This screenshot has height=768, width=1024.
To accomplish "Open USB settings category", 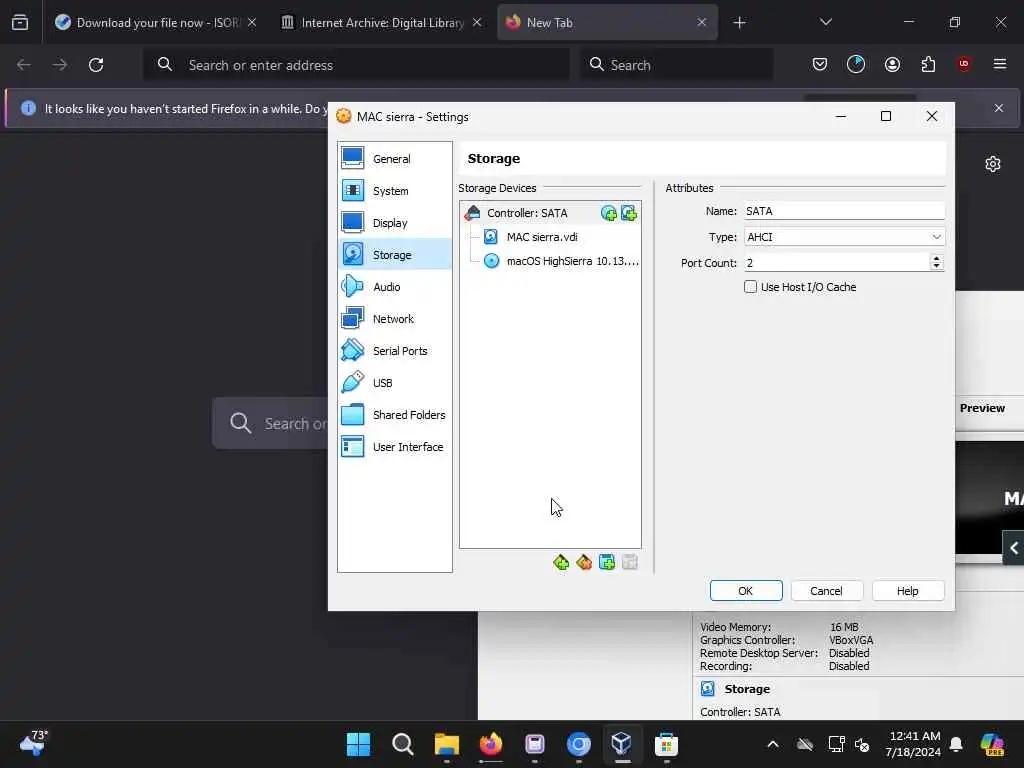I will 394,383.
